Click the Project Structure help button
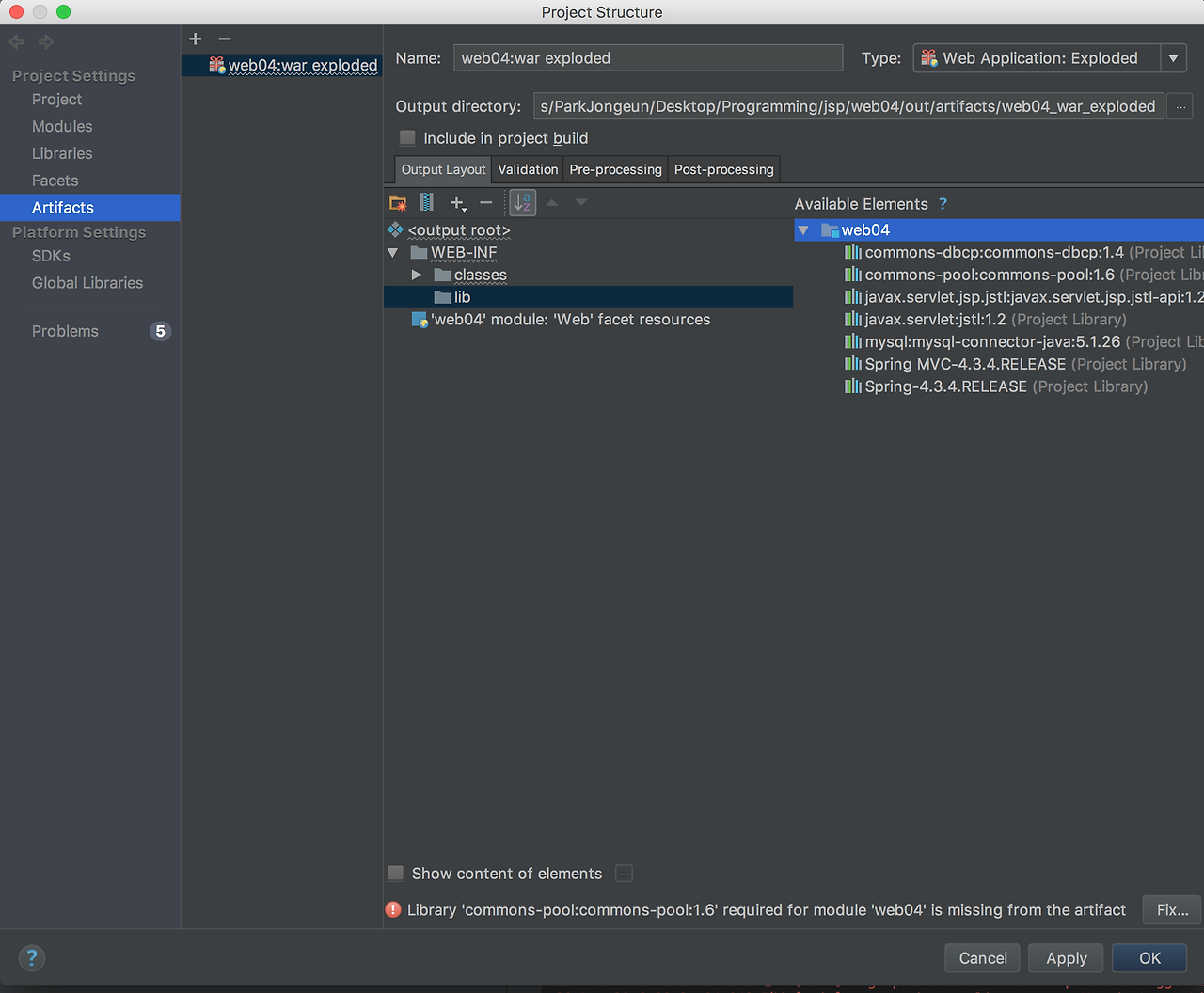 [x=32, y=957]
